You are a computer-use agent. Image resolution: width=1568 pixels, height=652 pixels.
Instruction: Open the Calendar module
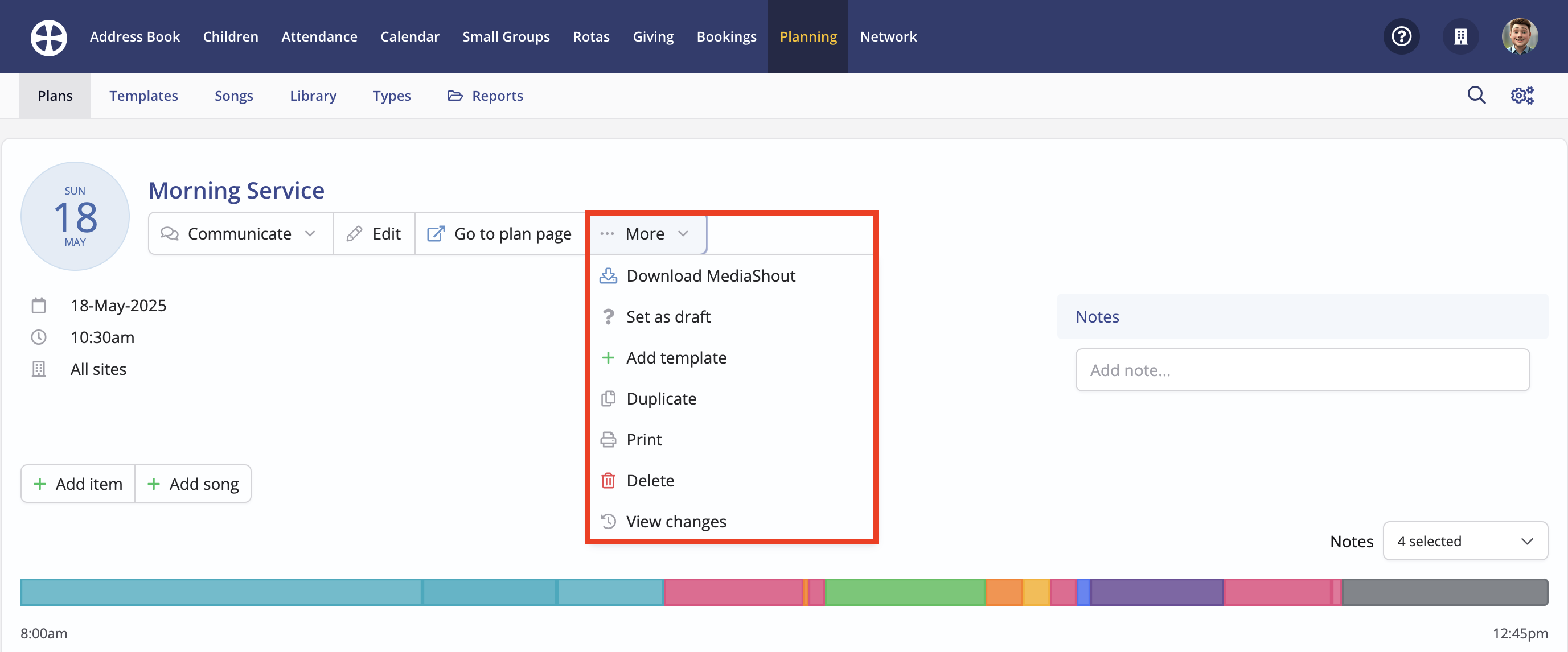click(410, 36)
